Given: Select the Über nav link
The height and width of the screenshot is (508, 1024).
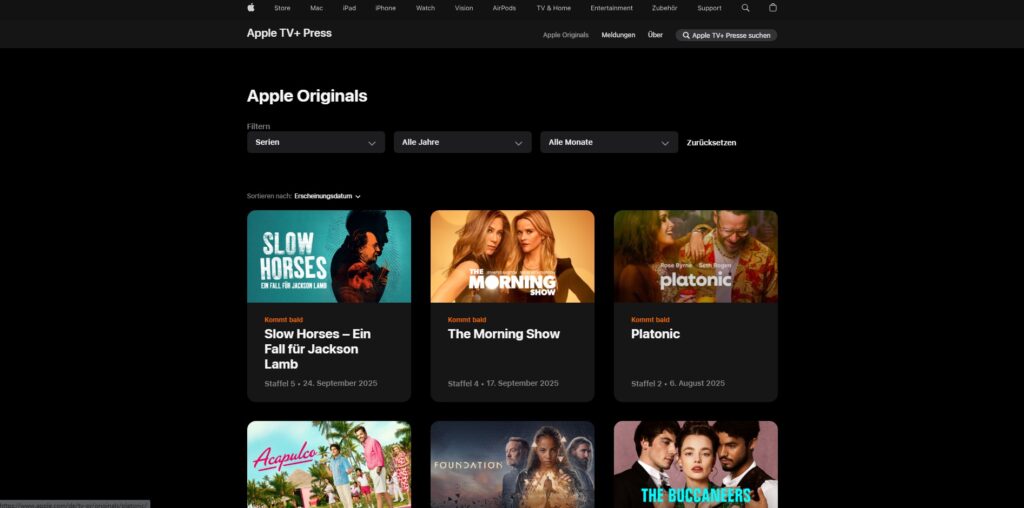Looking at the screenshot, I should tap(655, 35).
